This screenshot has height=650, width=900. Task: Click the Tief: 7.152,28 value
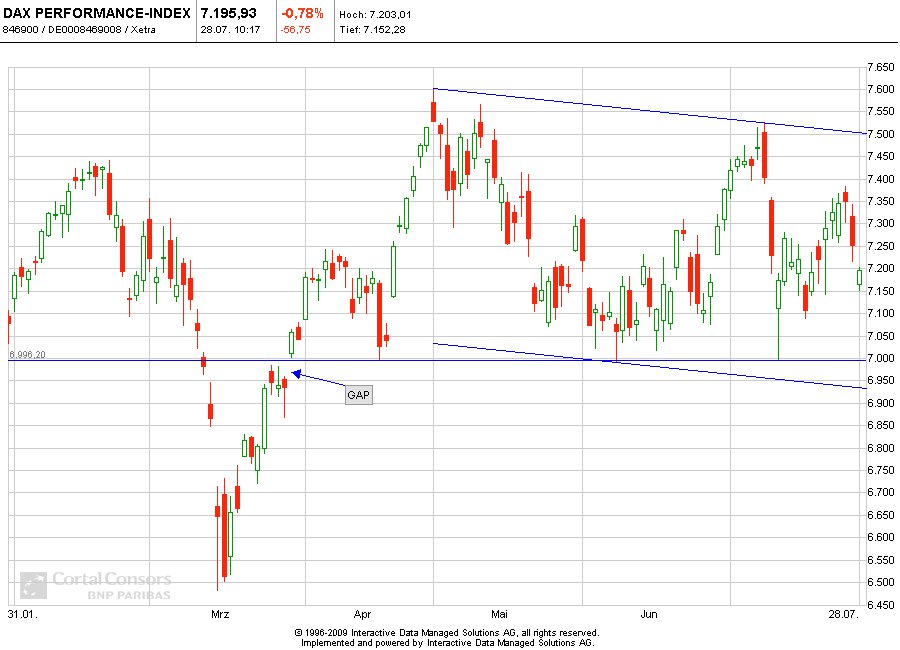tap(372, 31)
